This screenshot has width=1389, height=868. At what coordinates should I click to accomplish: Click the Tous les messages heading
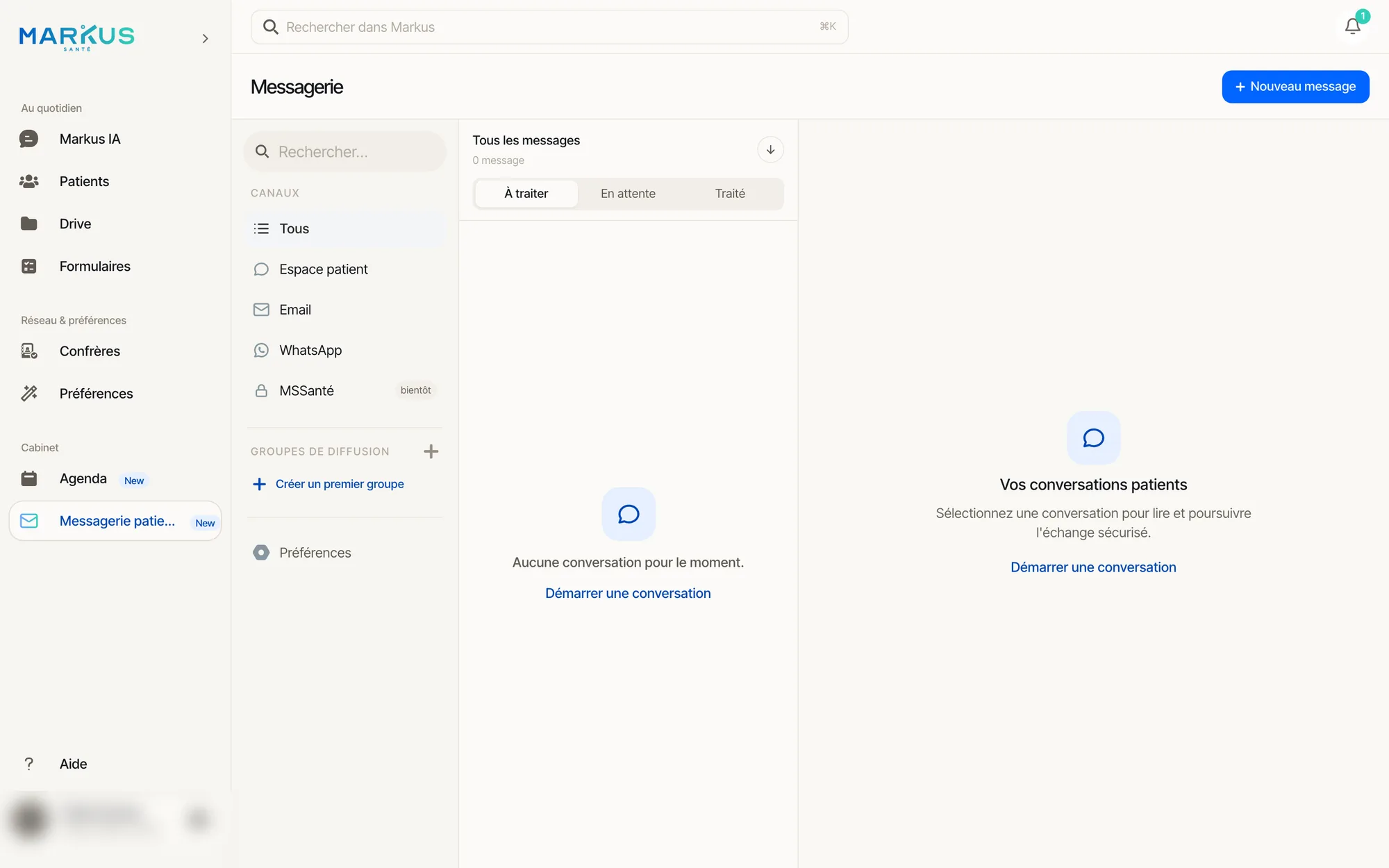tap(526, 140)
